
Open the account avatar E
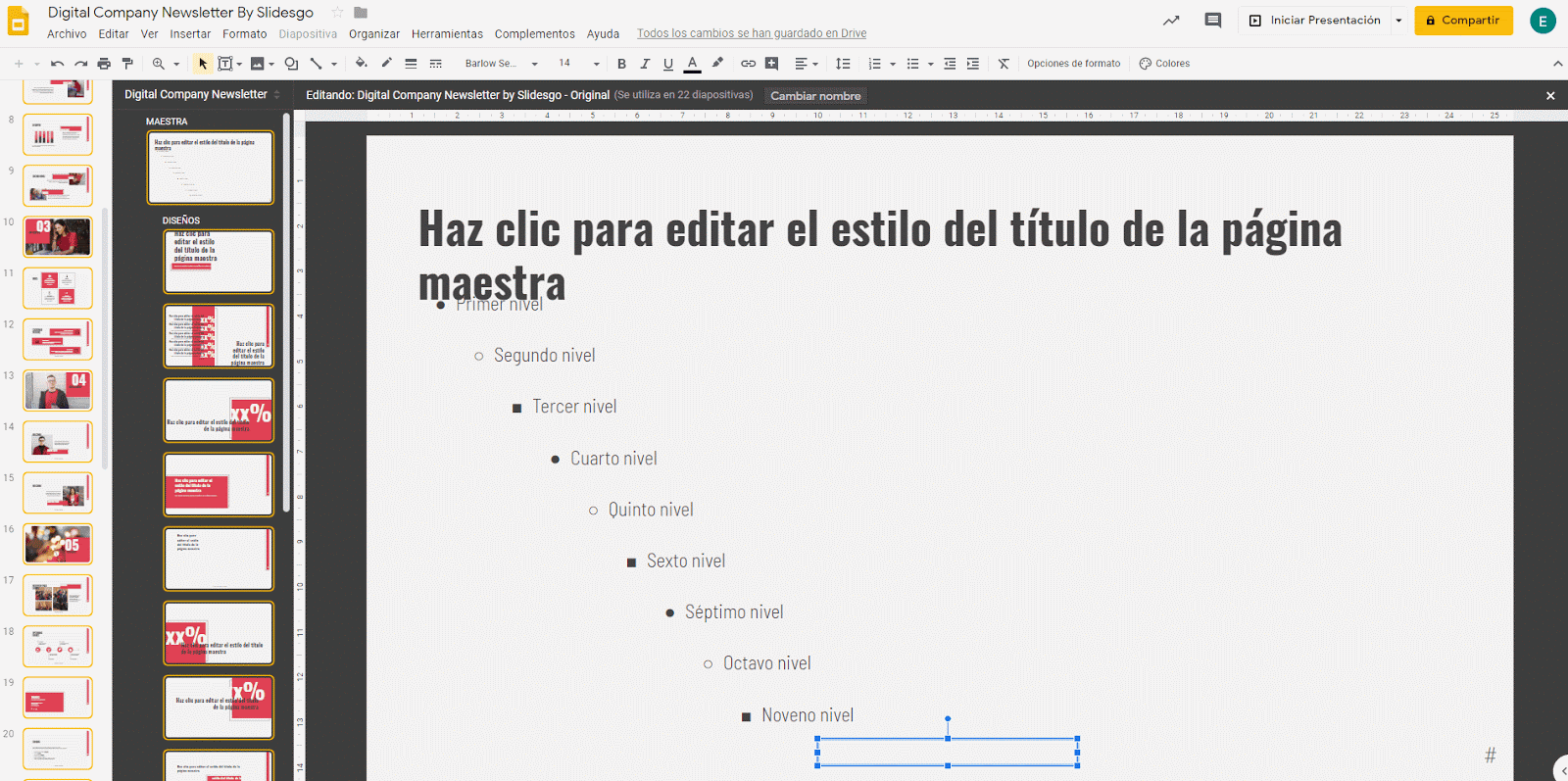tap(1543, 21)
